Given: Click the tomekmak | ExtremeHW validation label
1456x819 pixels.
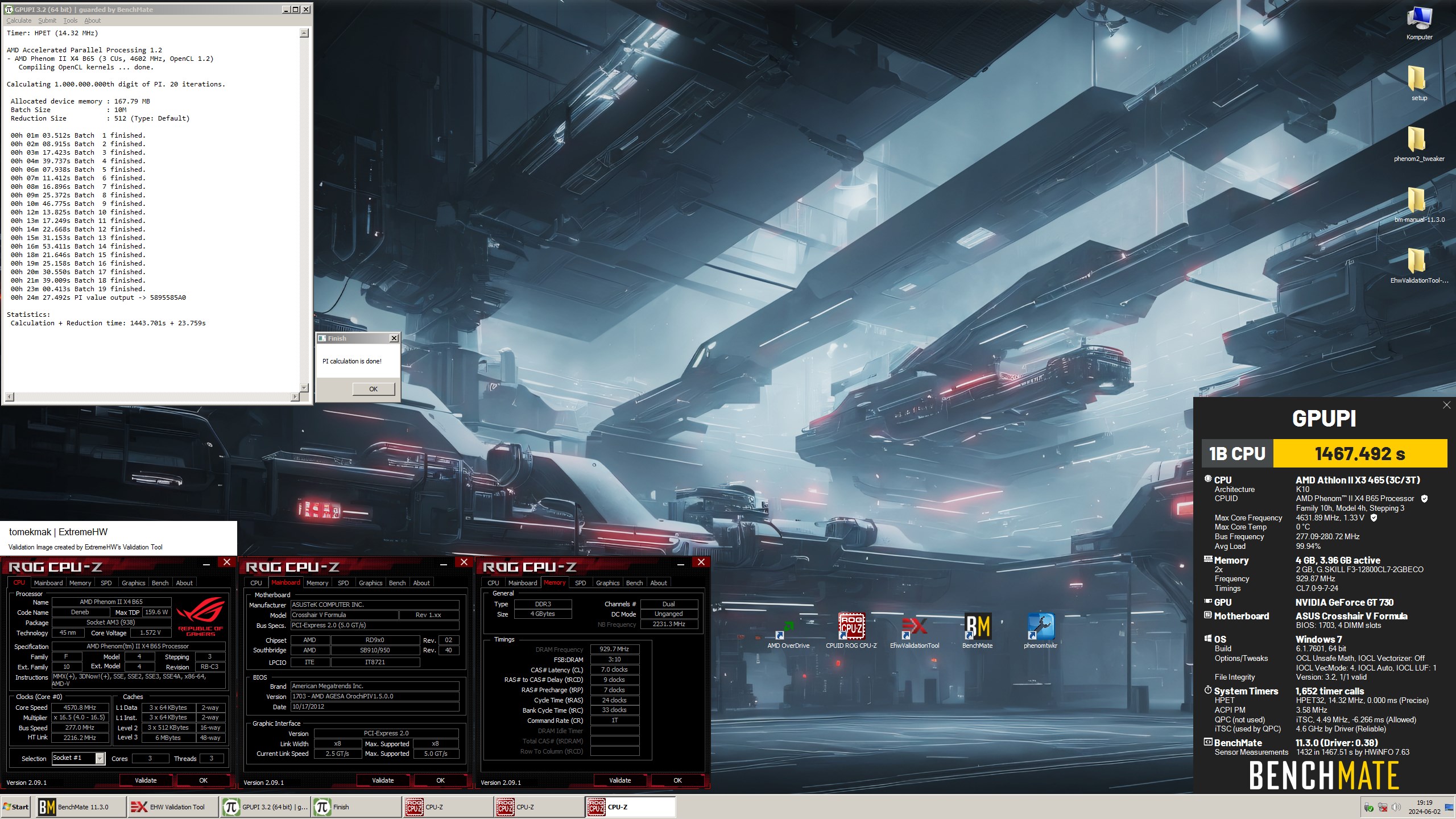Looking at the screenshot, I should click(58, 532).
